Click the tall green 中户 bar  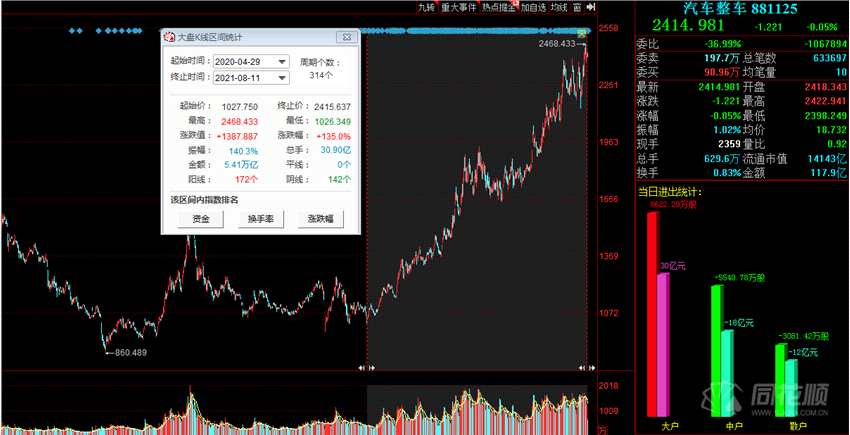[x=716, y=351]
